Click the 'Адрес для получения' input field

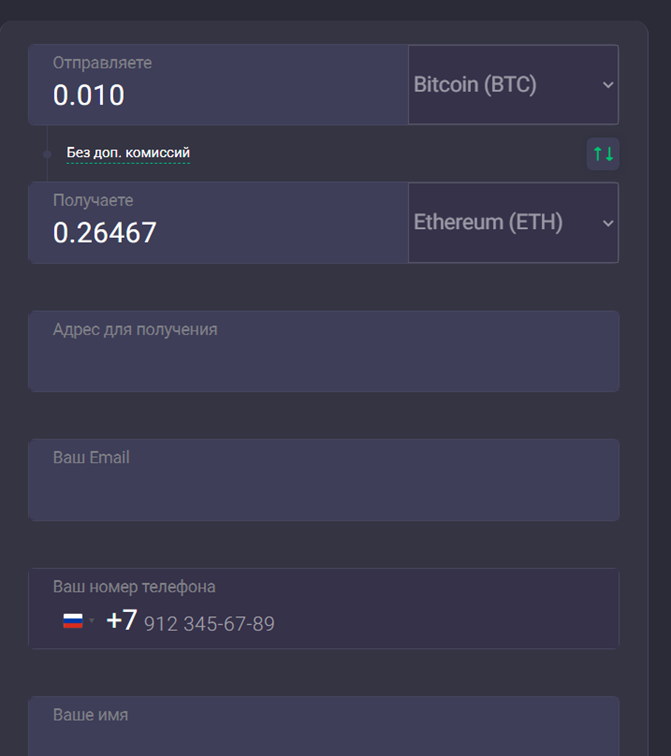323,362
